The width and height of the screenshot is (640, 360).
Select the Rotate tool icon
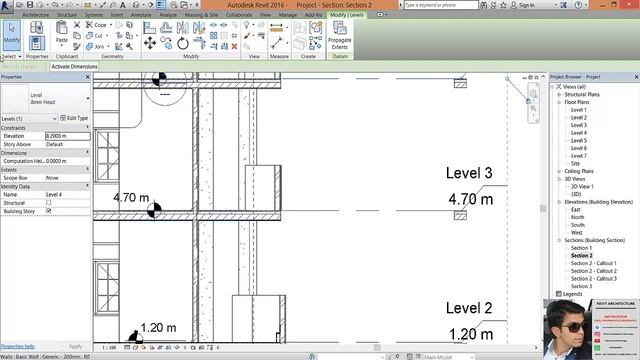pos(183,43)
